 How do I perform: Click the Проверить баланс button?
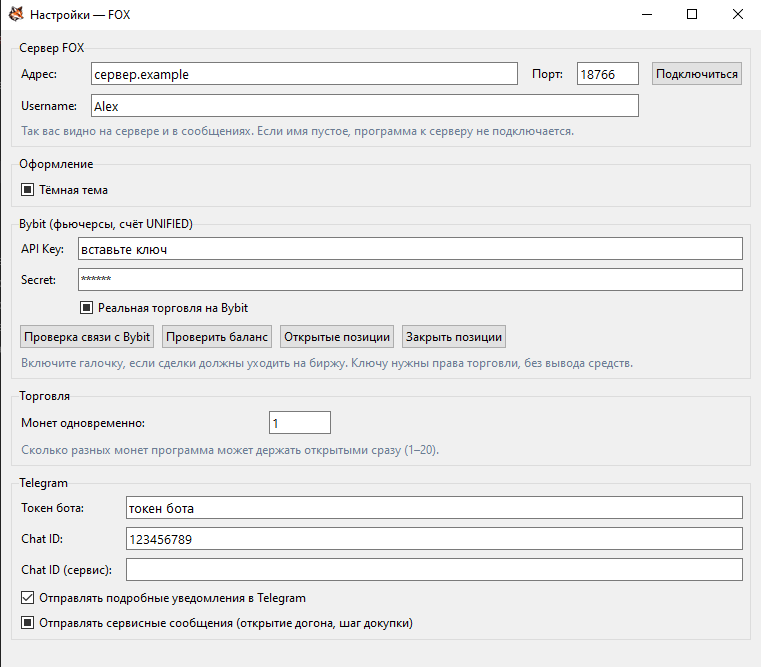(x=217, y=337)
